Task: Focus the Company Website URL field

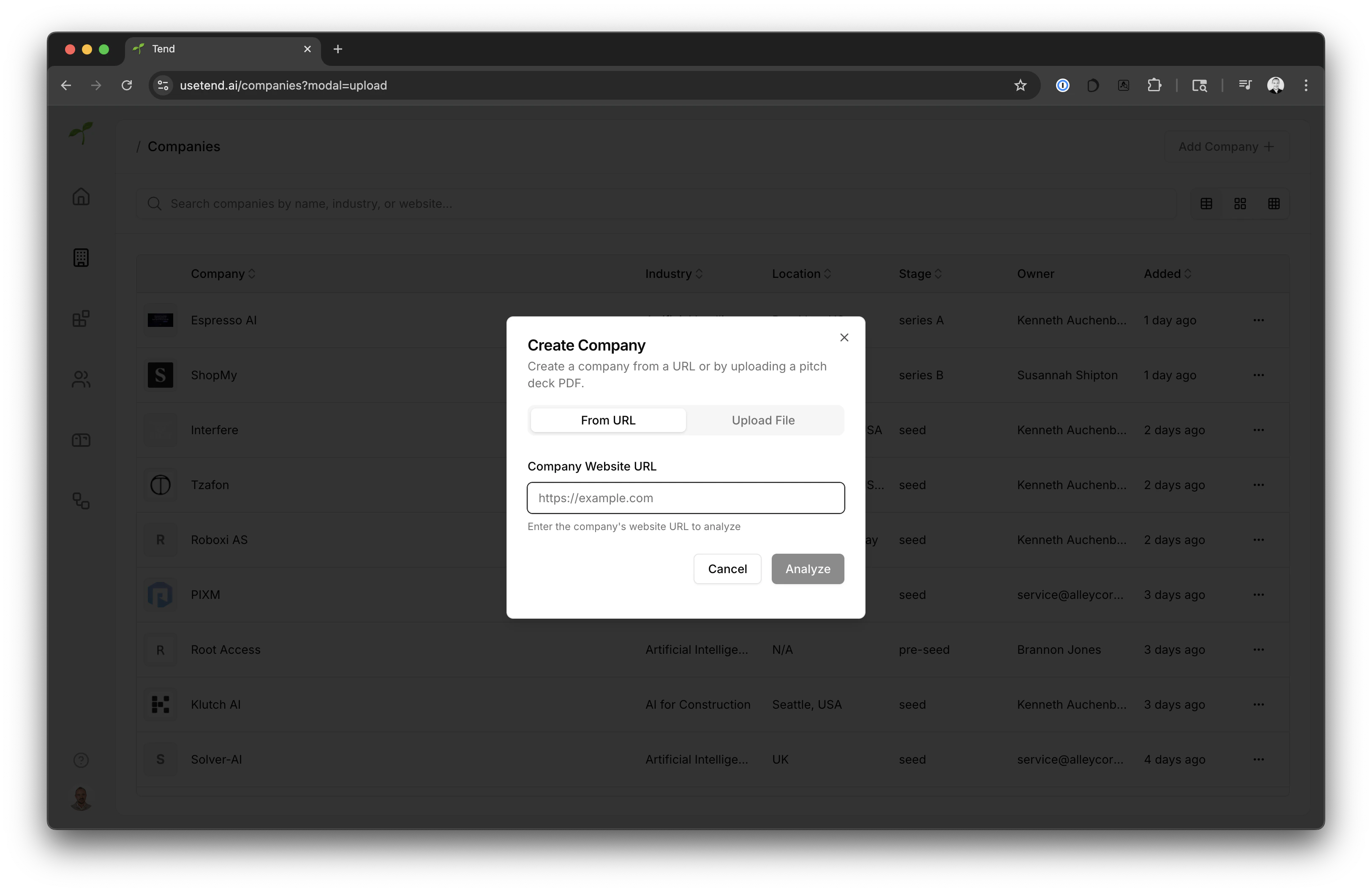Action: click(686, 498)
